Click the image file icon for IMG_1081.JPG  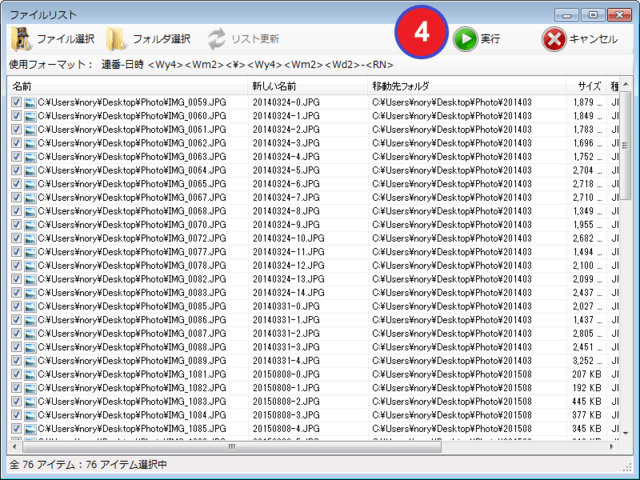[x=30, y=374]
